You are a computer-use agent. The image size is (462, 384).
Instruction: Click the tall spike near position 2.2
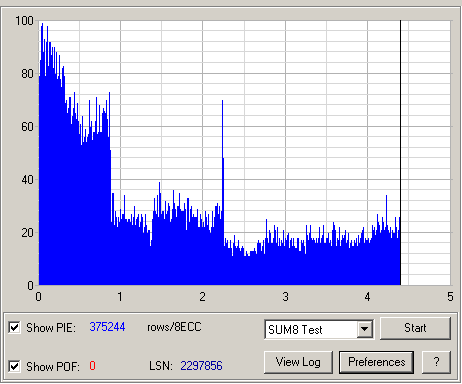223,133
